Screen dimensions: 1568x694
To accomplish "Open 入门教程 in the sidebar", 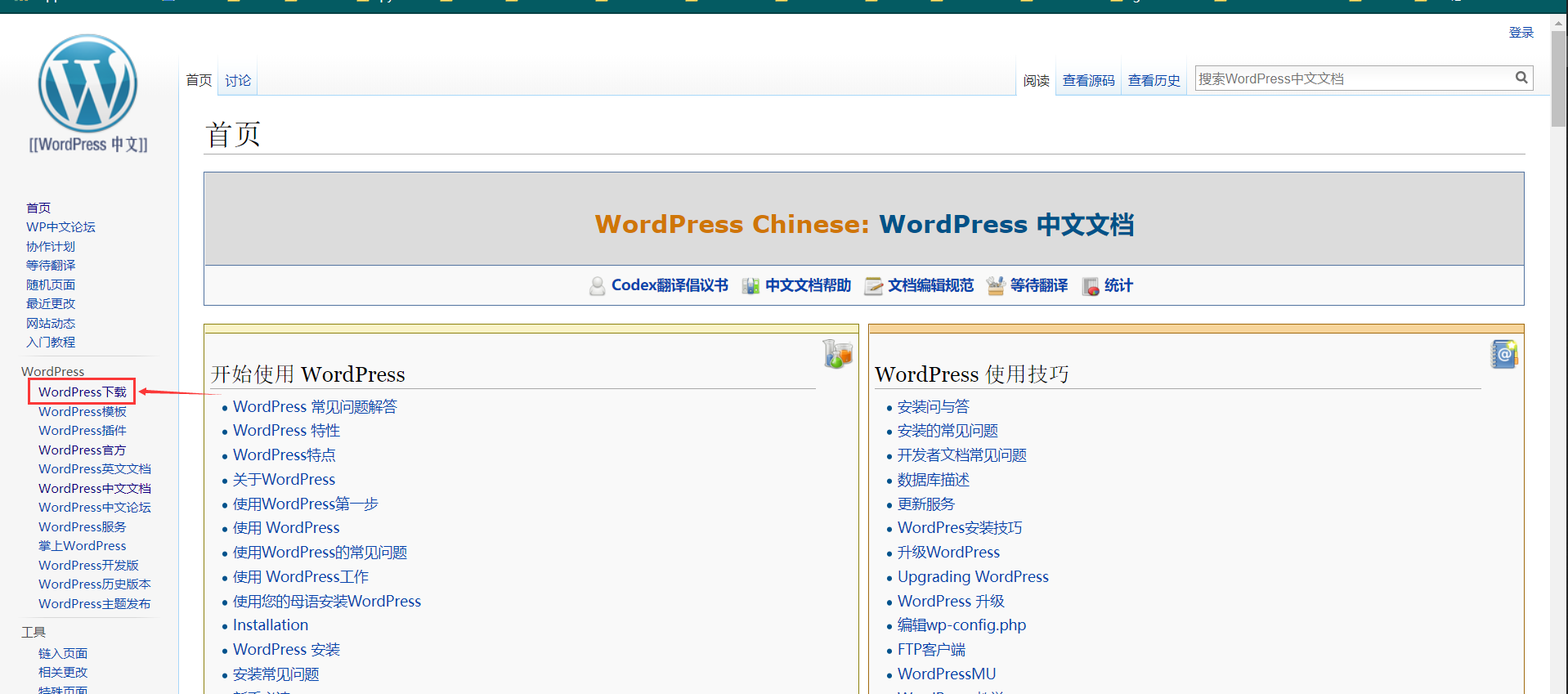I will tap(51, 343).
